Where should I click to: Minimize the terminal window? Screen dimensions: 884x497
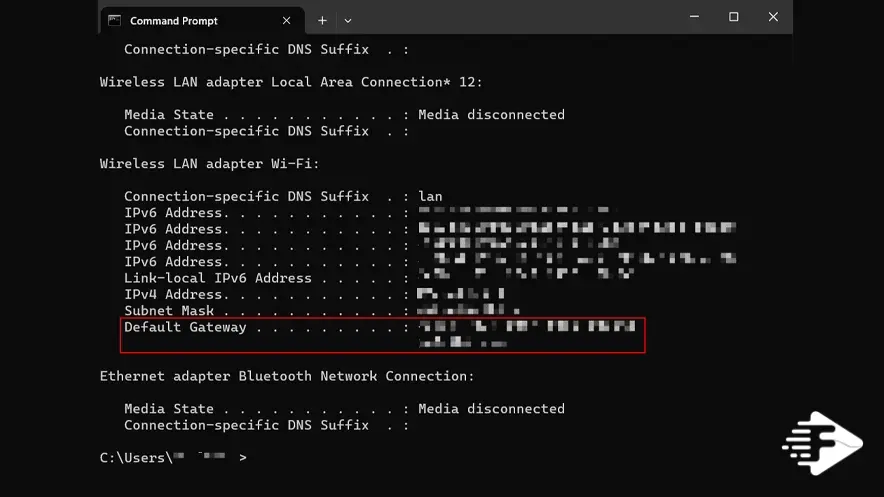tap(694, 17)
